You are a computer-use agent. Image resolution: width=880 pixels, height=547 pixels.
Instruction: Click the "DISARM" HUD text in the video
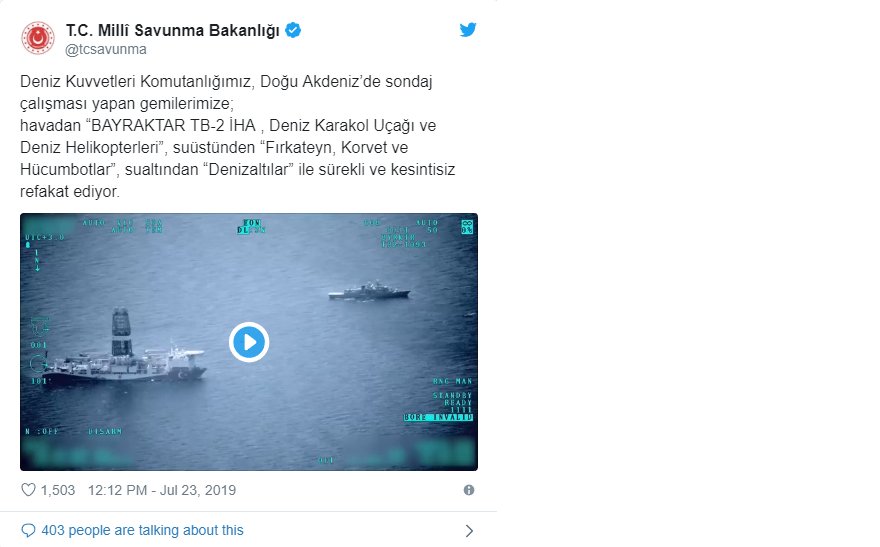104,432
